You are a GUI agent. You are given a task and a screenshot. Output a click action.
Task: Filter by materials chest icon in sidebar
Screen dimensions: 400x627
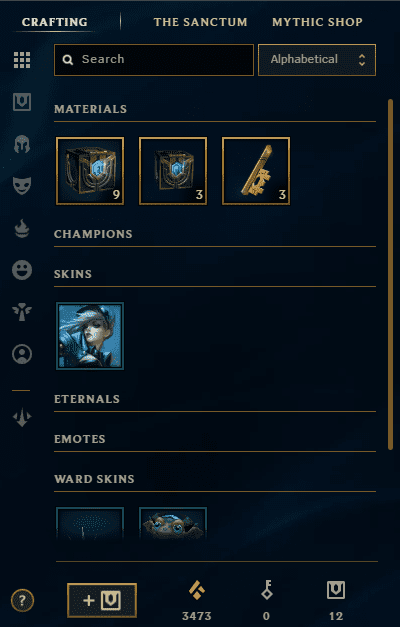click(22, 102)
